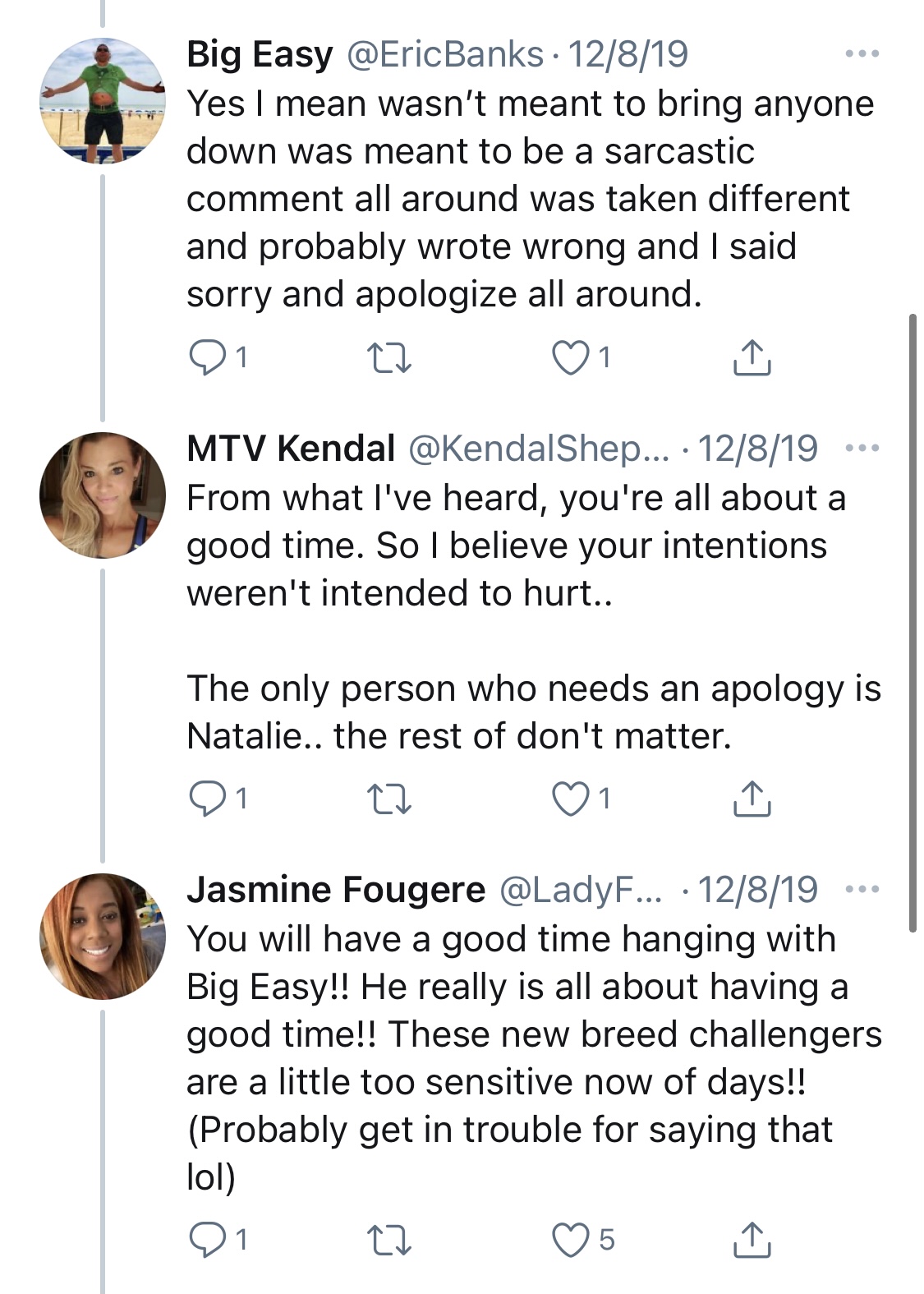Screen dimensions: 924x1294
Task: Retweet Big Easy's apology tweet
Action: click(x=388, y=358)
